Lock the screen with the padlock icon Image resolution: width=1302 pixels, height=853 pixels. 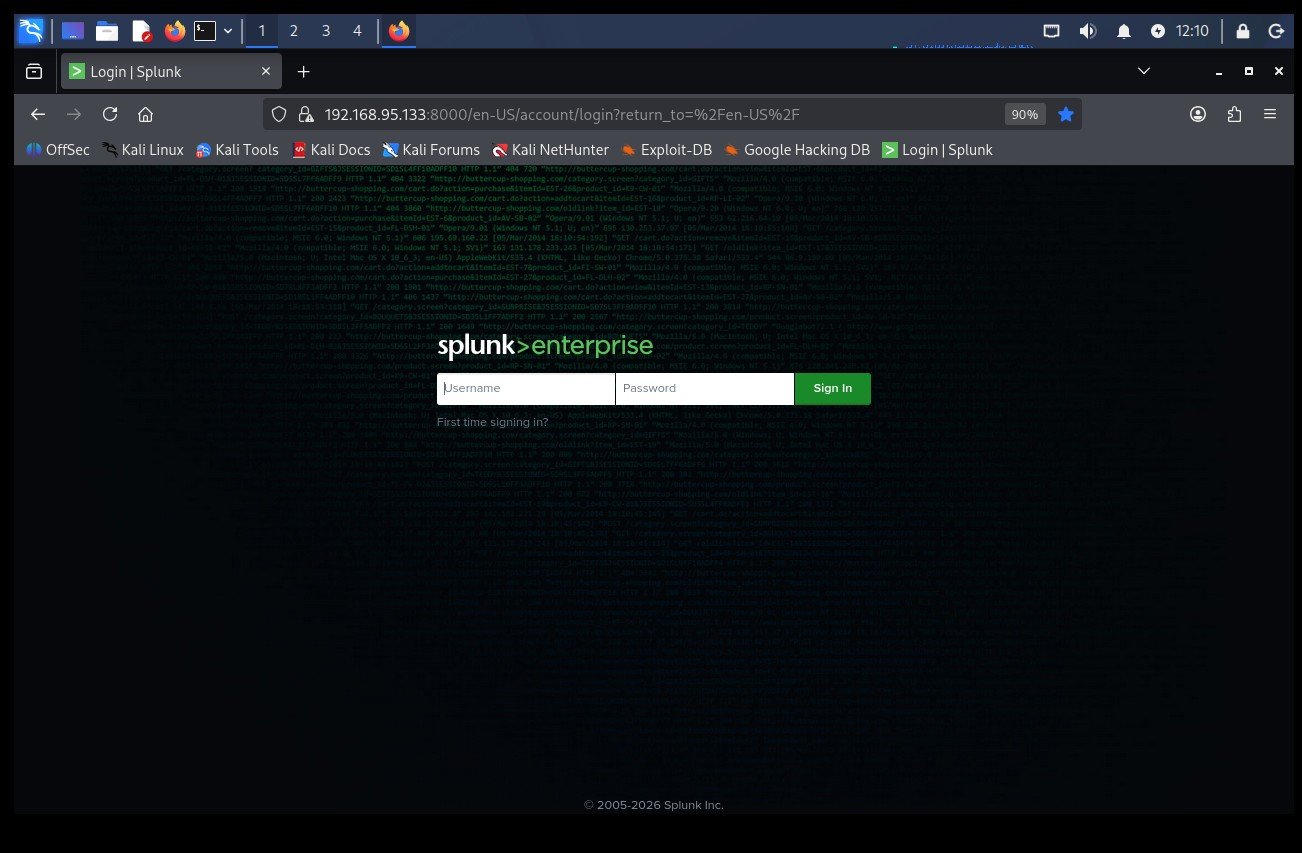coord(1242,31)
